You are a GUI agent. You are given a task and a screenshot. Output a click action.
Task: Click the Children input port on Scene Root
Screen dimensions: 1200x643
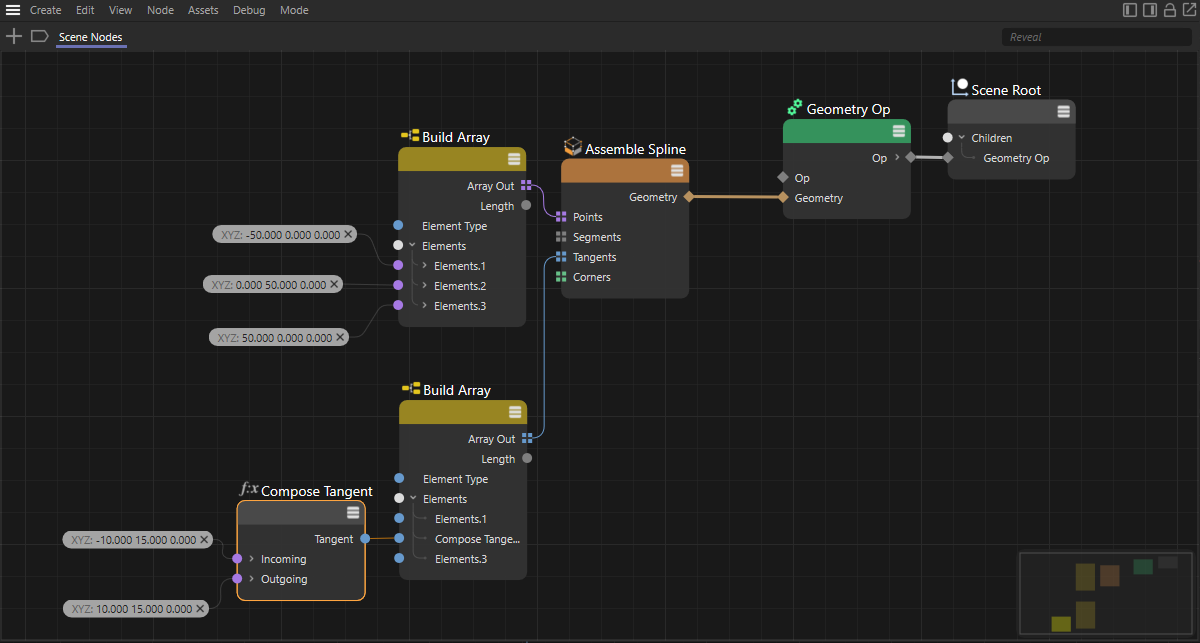pyautogui.click(x=947, y=138)
